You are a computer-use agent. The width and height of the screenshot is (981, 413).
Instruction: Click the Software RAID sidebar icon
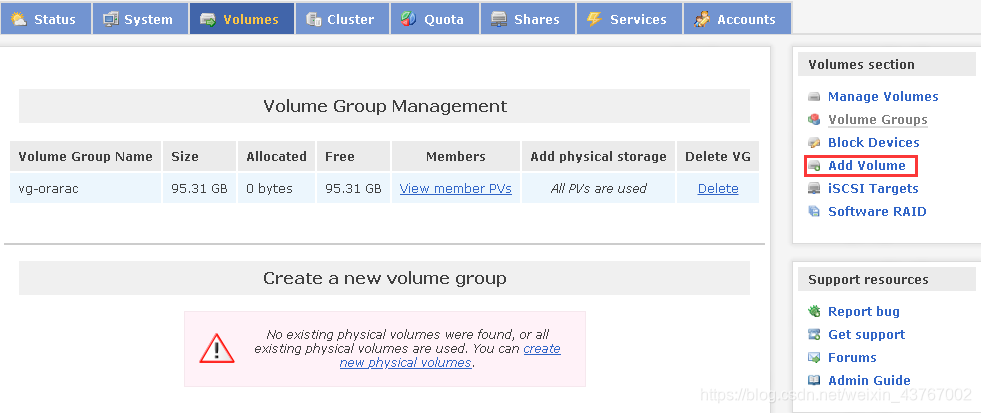tap(814, 212)
